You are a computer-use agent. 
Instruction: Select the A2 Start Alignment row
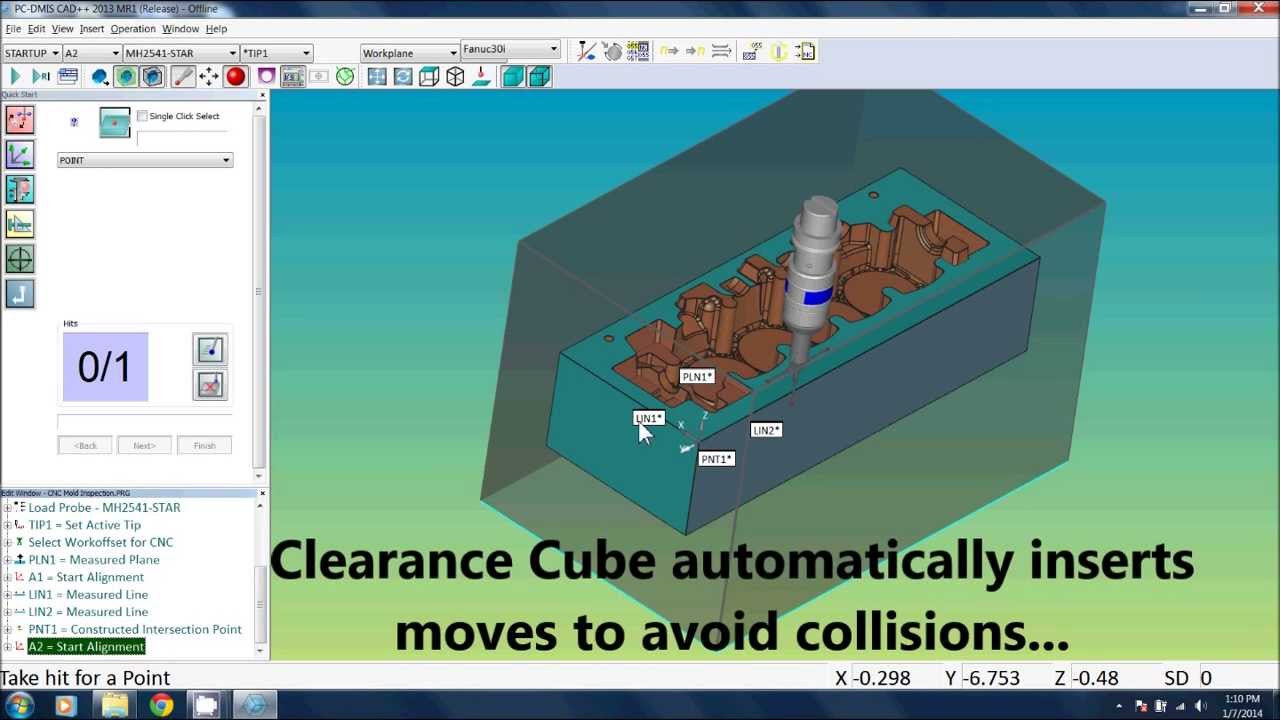86,647
